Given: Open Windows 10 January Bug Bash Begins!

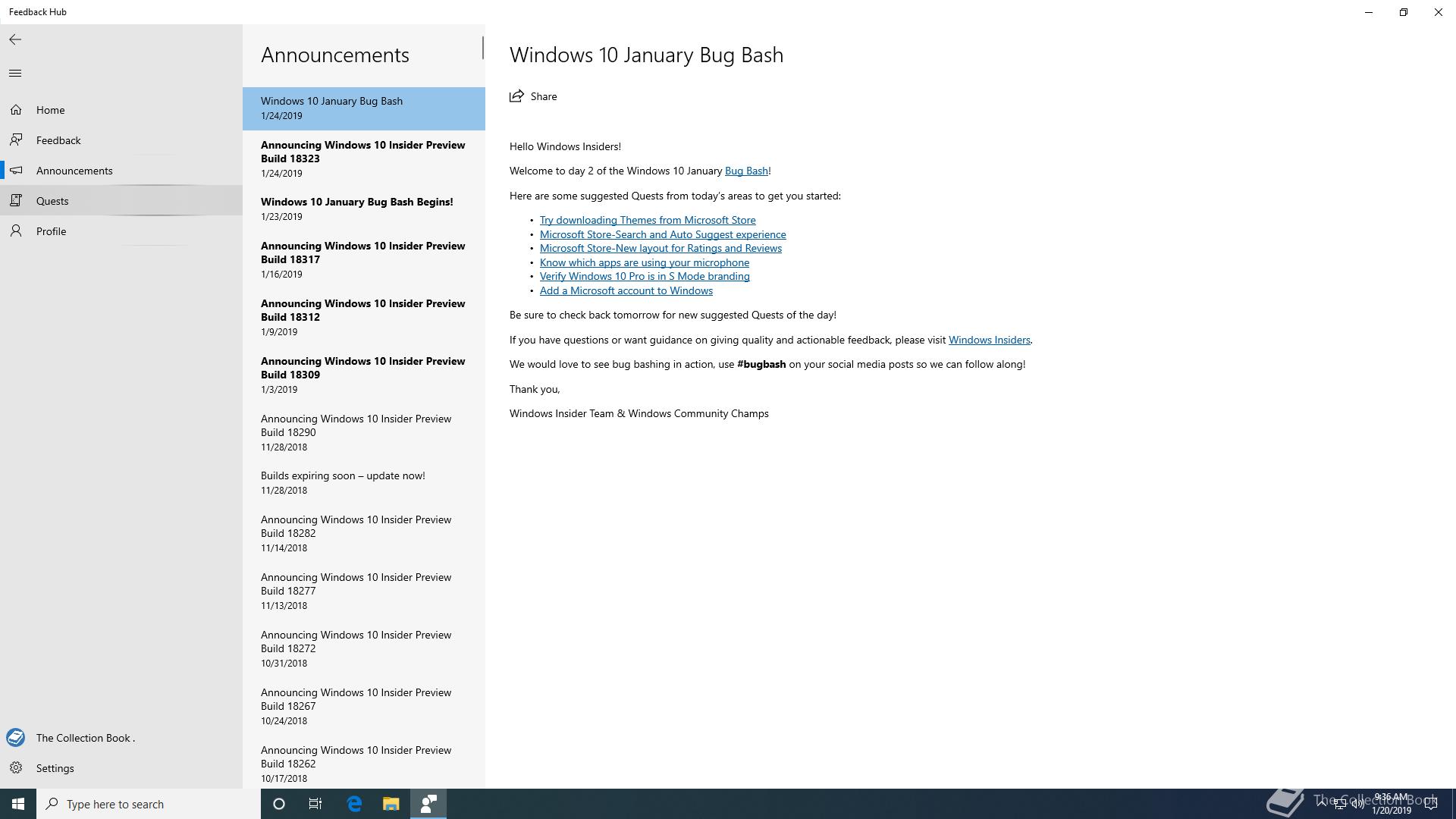Looking at the screenshot, I should pyautogui.click(x=364, y=209).
